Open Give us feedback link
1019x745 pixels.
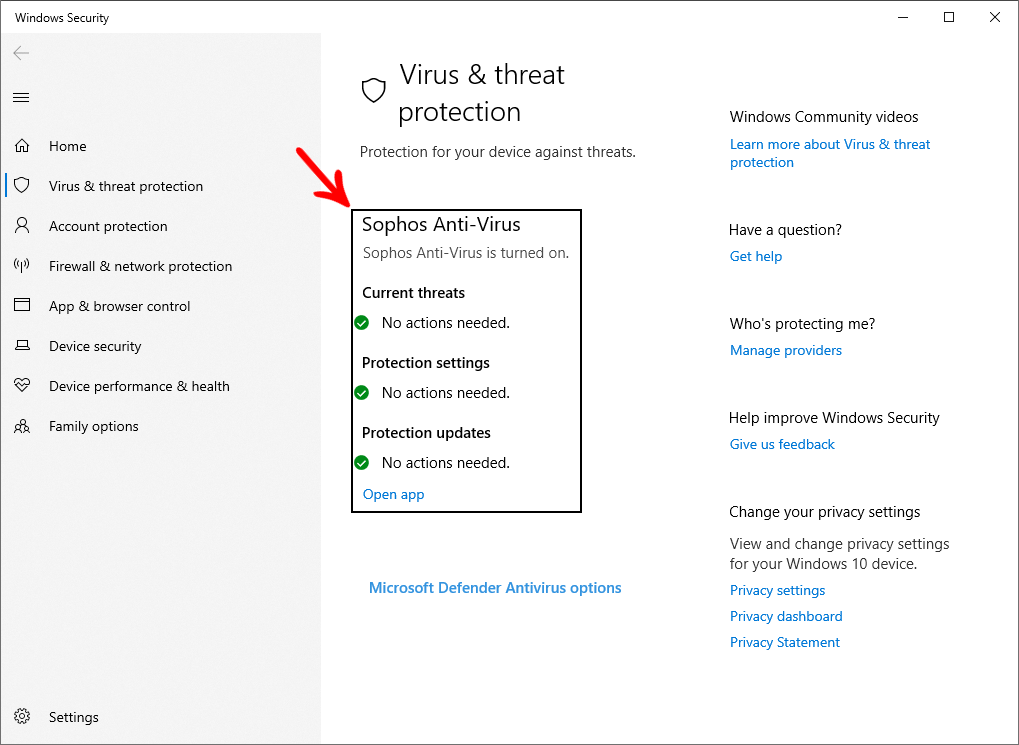coord(782,444)
